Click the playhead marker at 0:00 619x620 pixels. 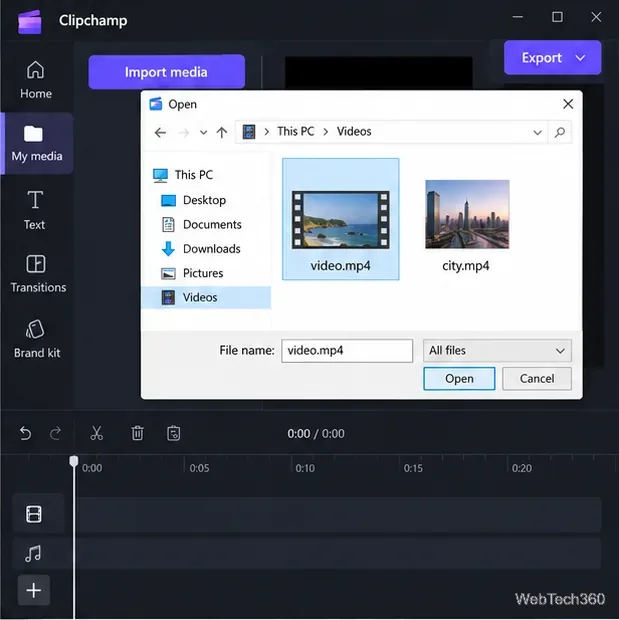pyautogui.click(x=74, y=461)
